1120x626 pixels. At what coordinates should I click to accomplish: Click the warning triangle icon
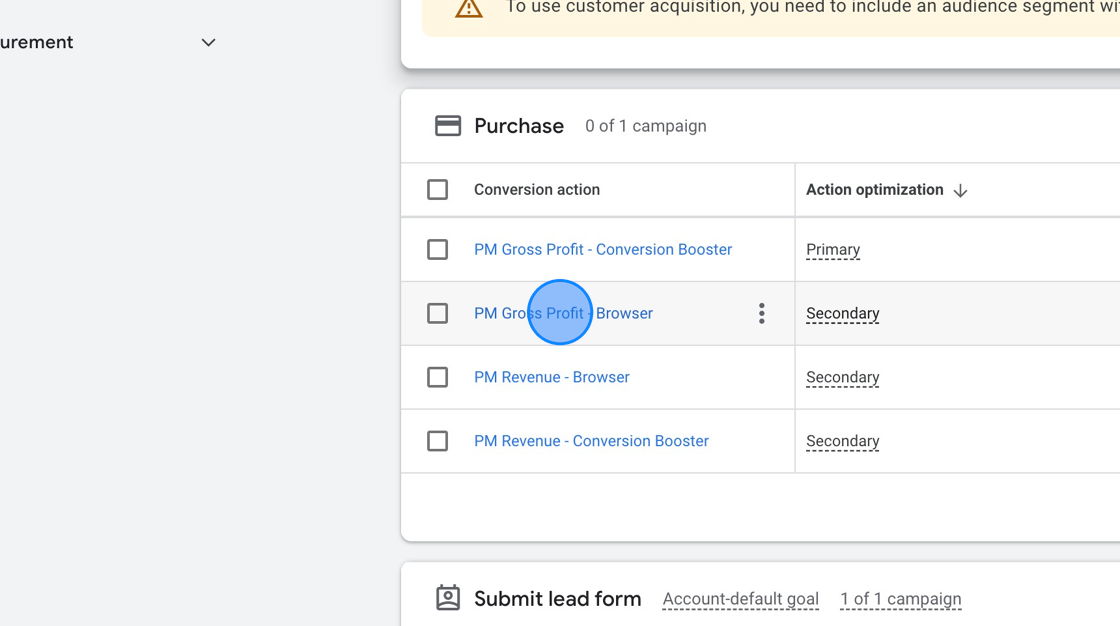click(x=469, y=8)
